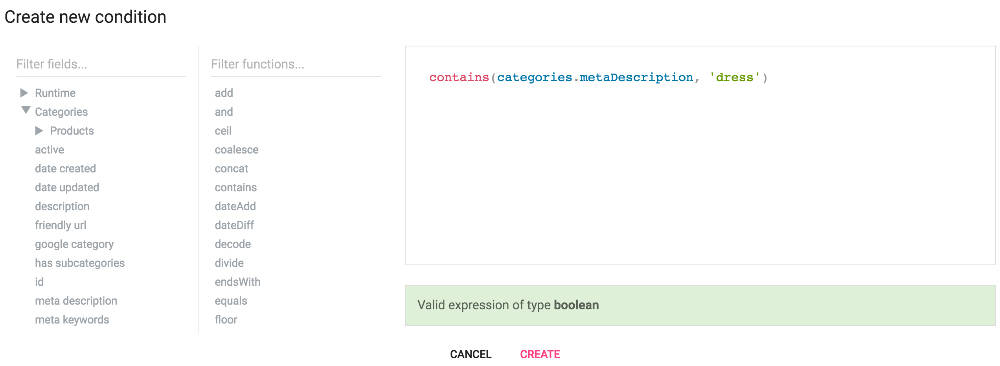Viewport: 1000px width, 366px height.
Task: Pick the 'friendly url' field
Action: click(61, 226)
